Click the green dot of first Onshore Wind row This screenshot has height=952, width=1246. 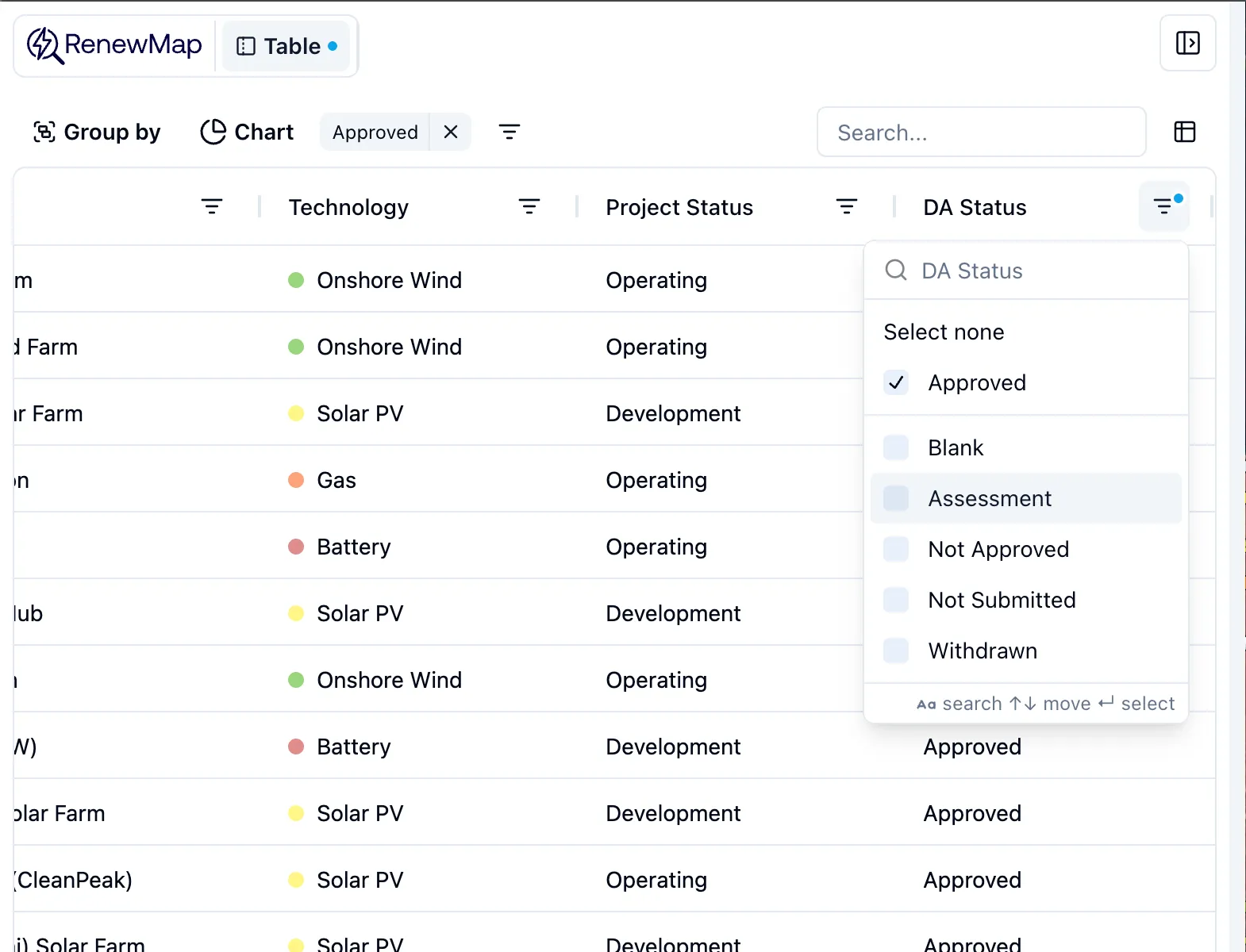tap(296, 280)
